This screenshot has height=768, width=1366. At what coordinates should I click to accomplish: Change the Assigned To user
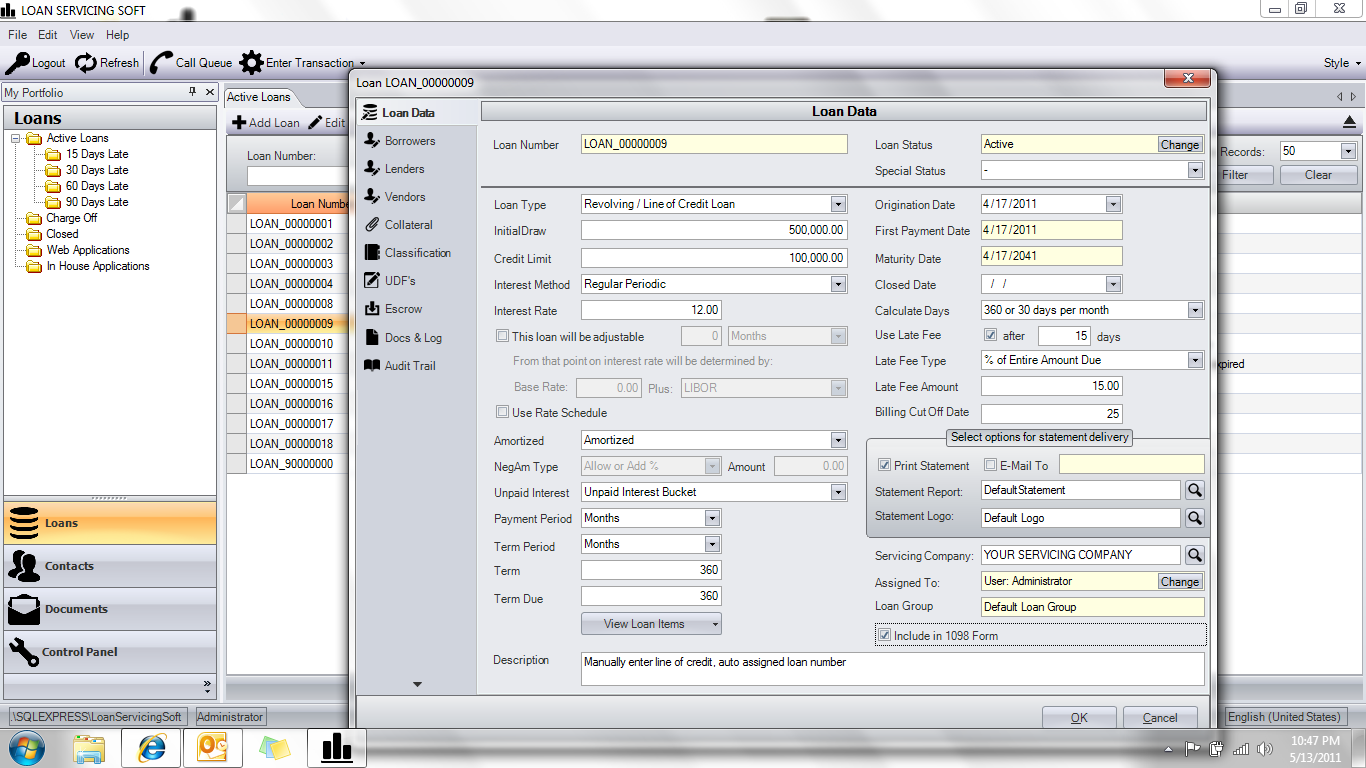point(1180,582)
